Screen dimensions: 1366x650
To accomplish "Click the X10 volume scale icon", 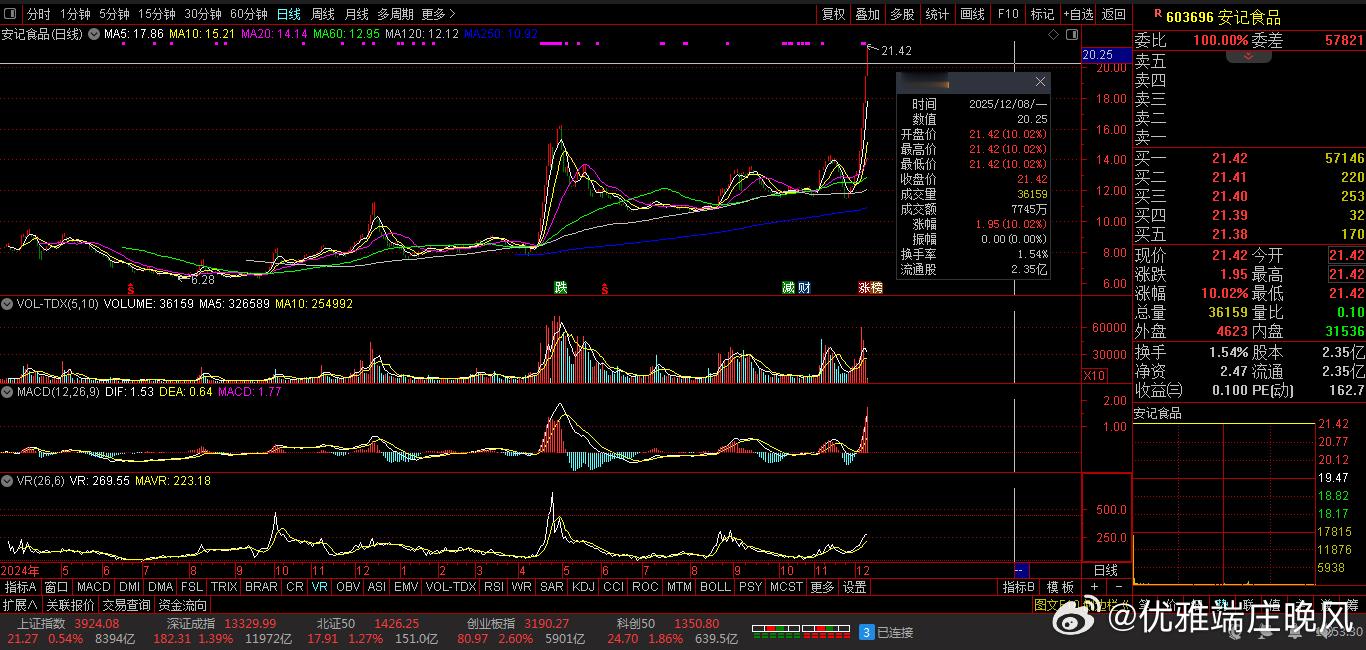I will (x=1095, y=376).
